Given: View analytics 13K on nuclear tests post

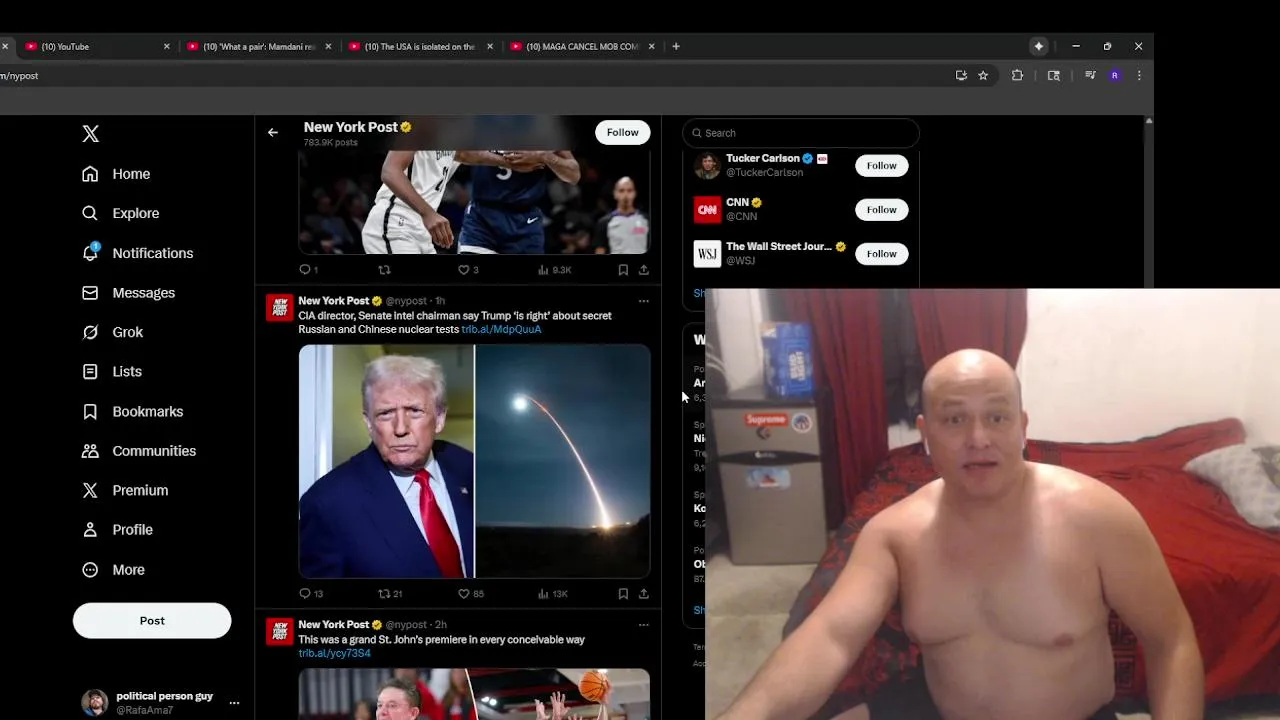Looking at the screenshot, I should click(553, 593).
